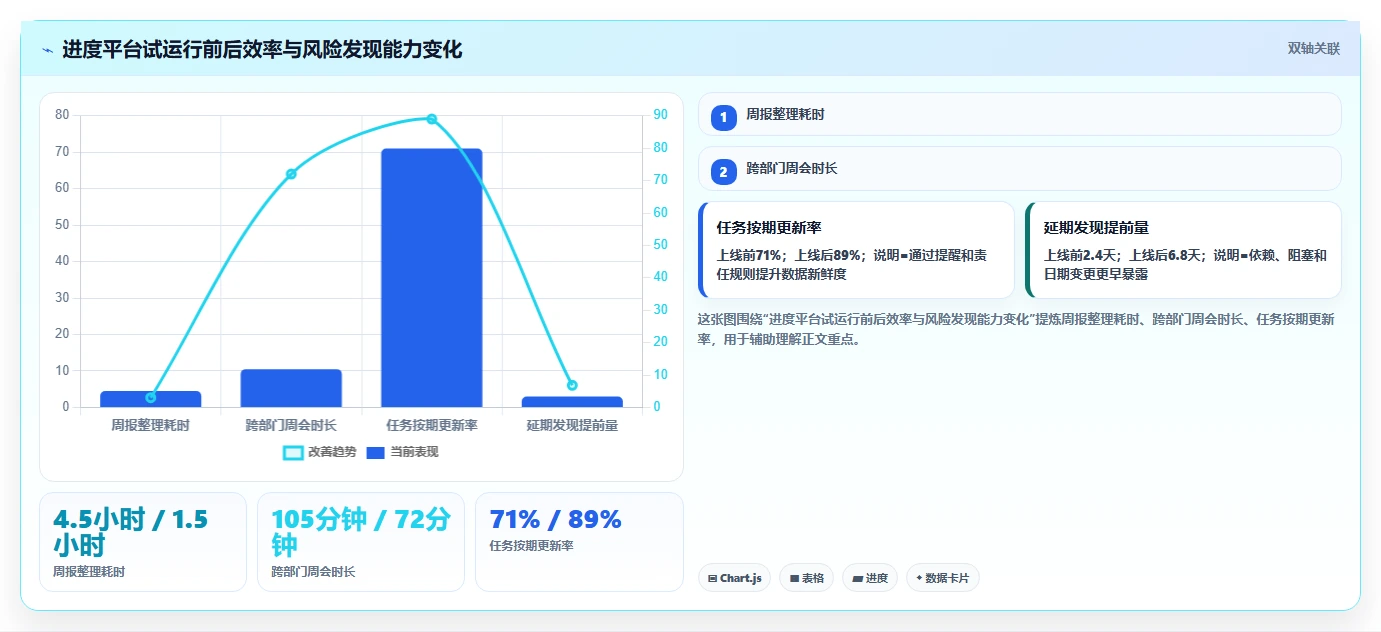Open list item 1 周报整理耗时
Screen dimensions: 1381x632
coord(1019,115)
